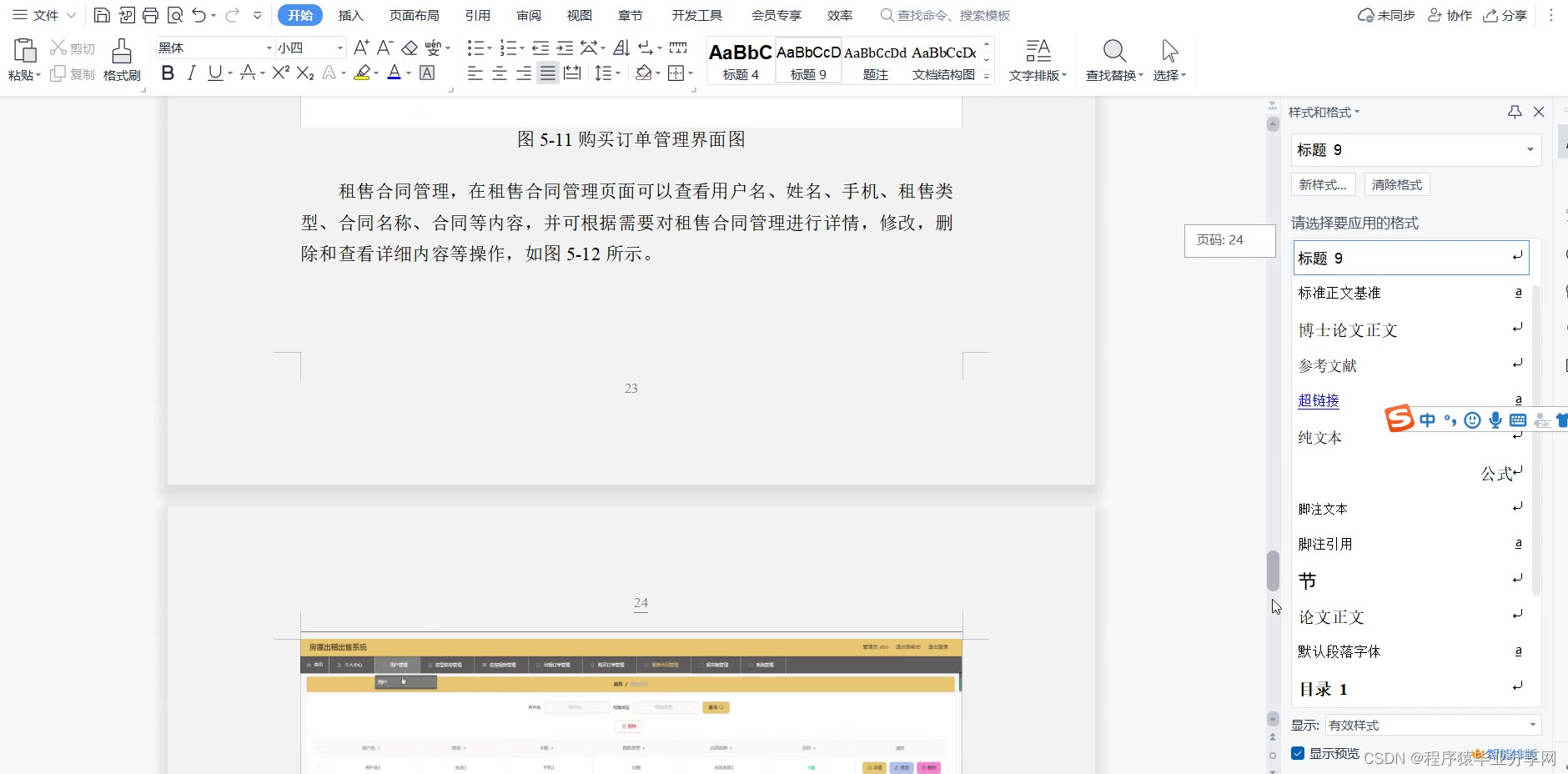This screenshot has width=1568, height=774.
Task: Click the command search field (查找命令)
Action: click(946, 15)
